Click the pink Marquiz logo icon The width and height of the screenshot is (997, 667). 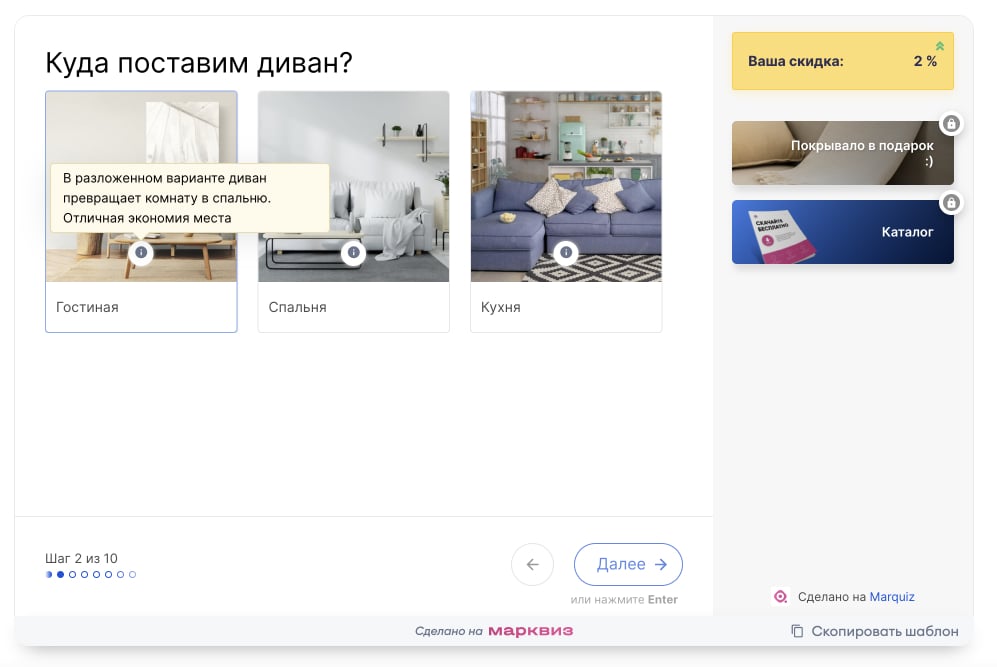780,596
